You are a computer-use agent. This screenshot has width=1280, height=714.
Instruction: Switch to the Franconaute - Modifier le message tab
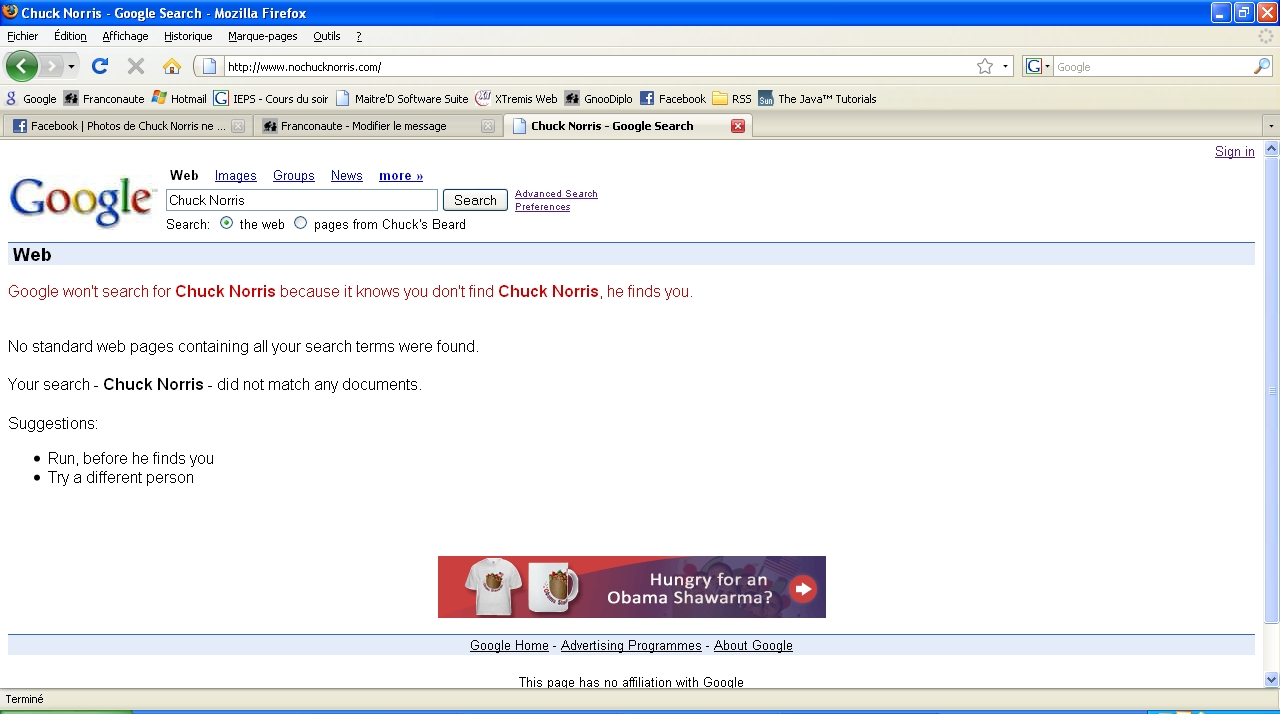point(377,126)
